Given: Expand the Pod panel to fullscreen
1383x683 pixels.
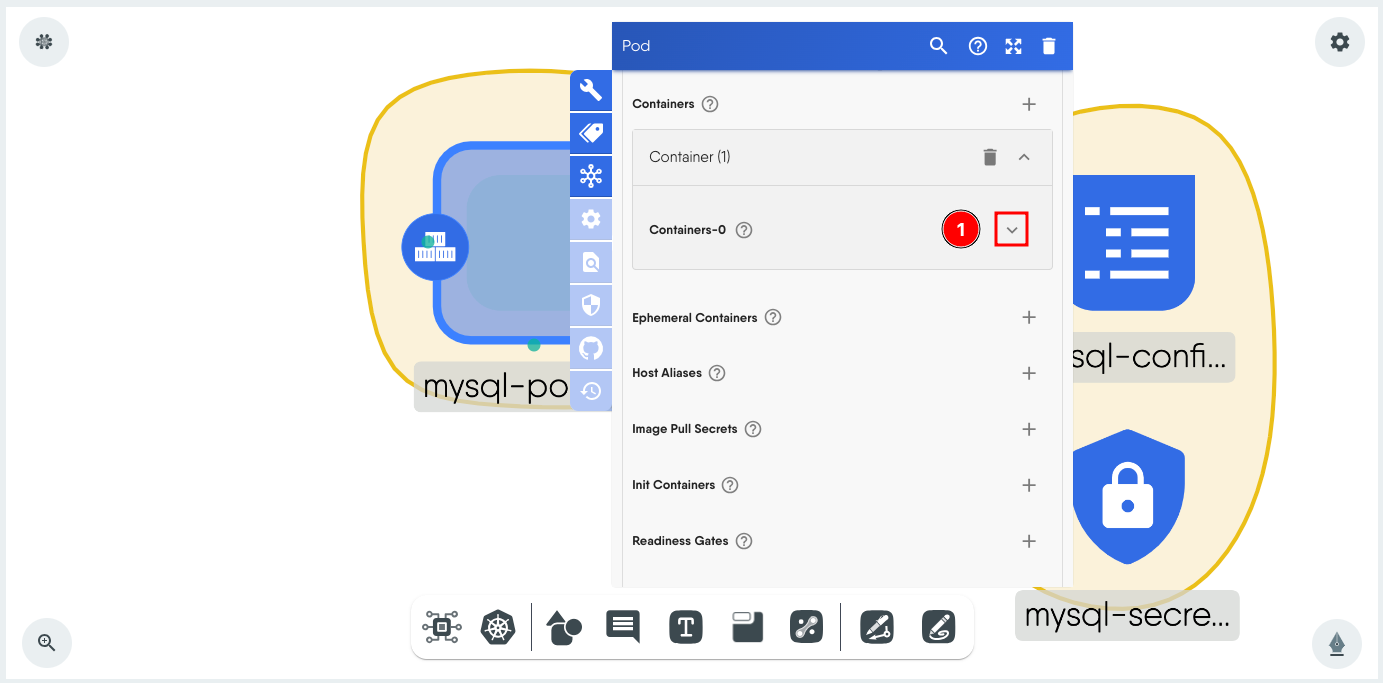Looking at the screenshot, I should [1013, 46].
